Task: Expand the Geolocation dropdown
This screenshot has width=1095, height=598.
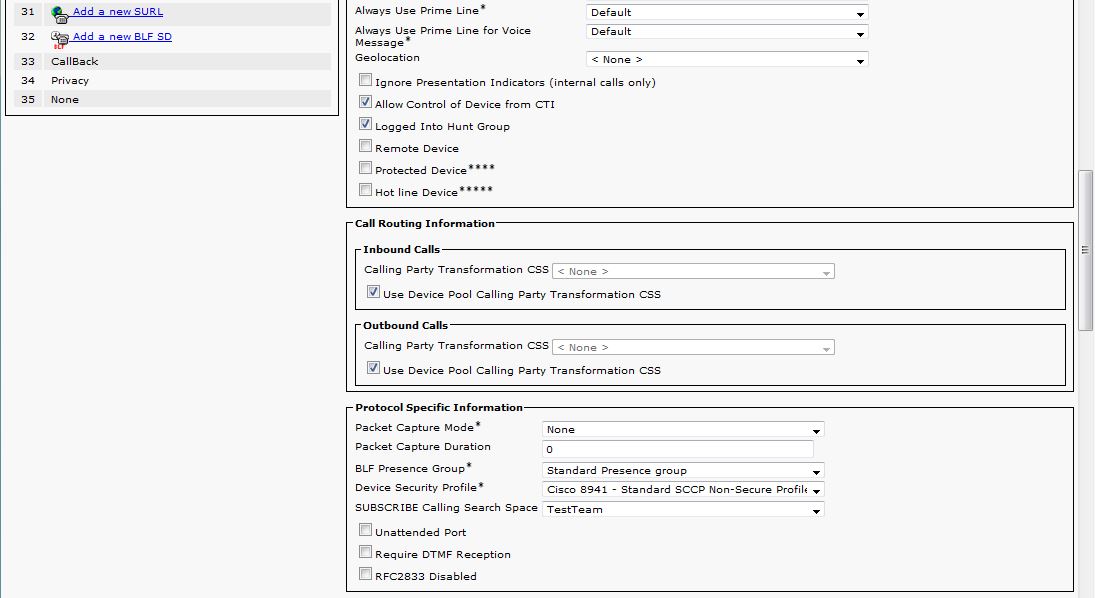Action: point(726,60)
